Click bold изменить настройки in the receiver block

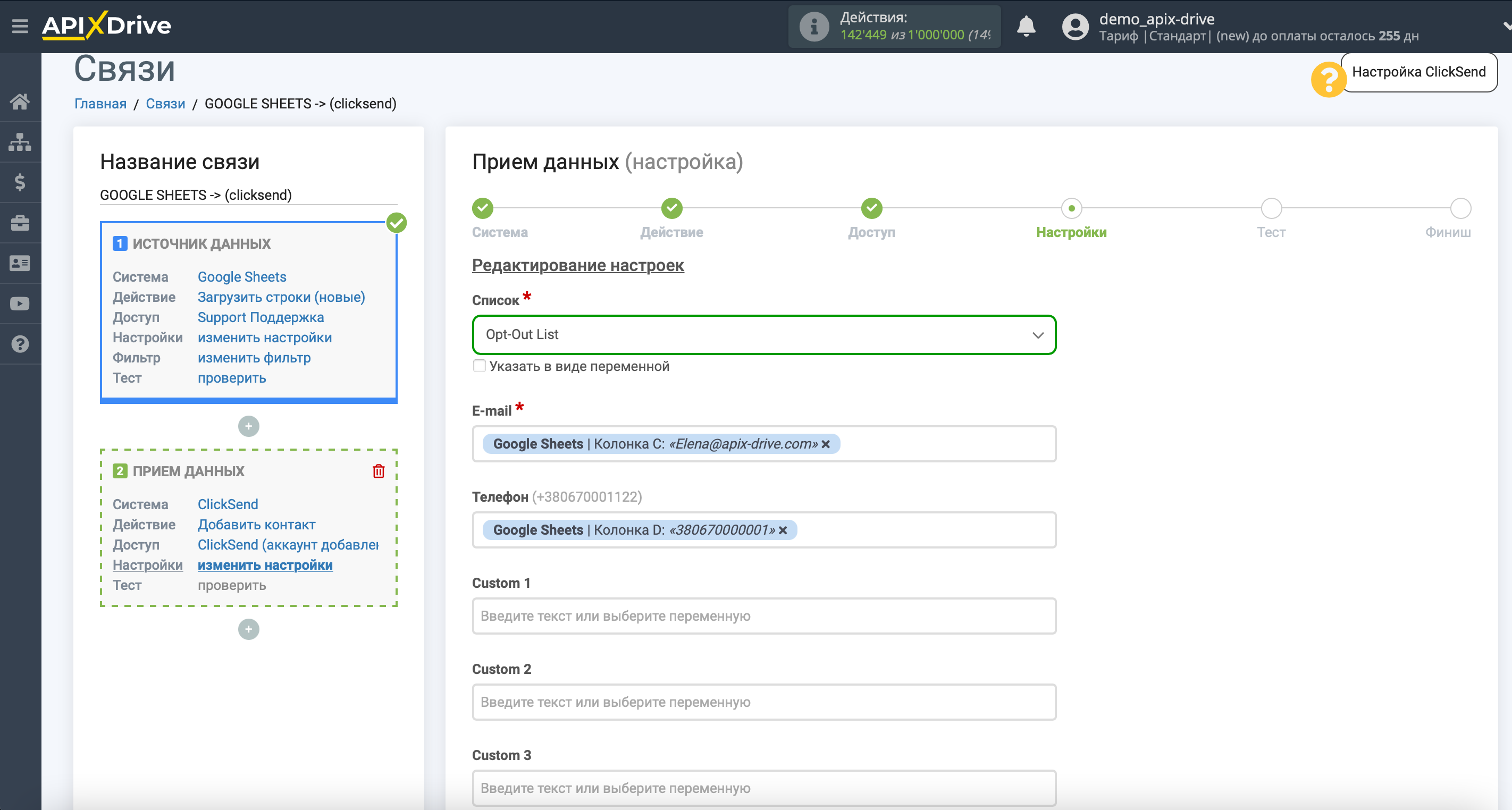click(265, 565)
